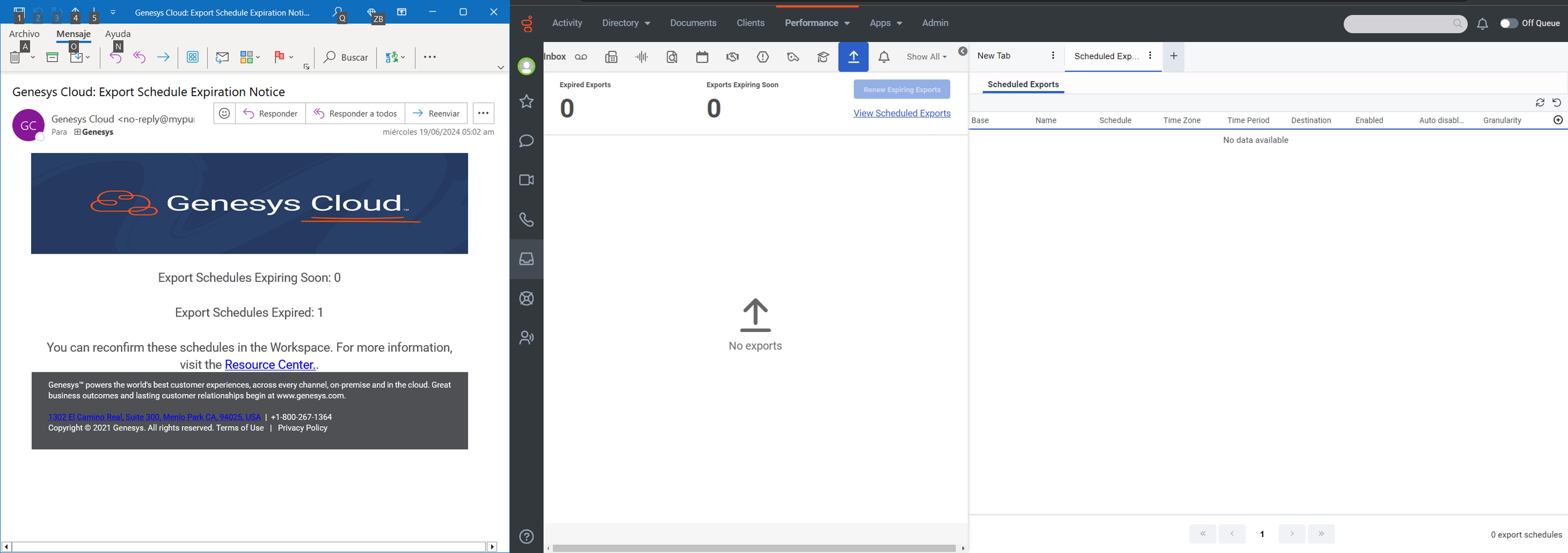This screenshot has width=1568, height=553.
Task: Open the Admin menu in Genesys Cloud
Action: (935, 23)
